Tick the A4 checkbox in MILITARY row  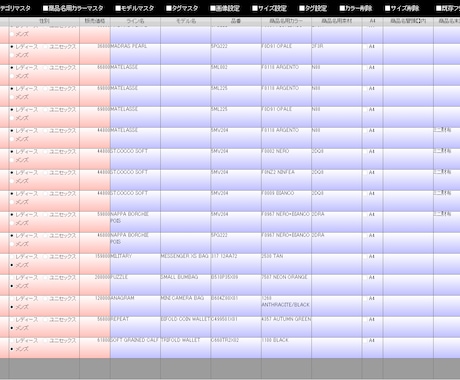(366, 257)
